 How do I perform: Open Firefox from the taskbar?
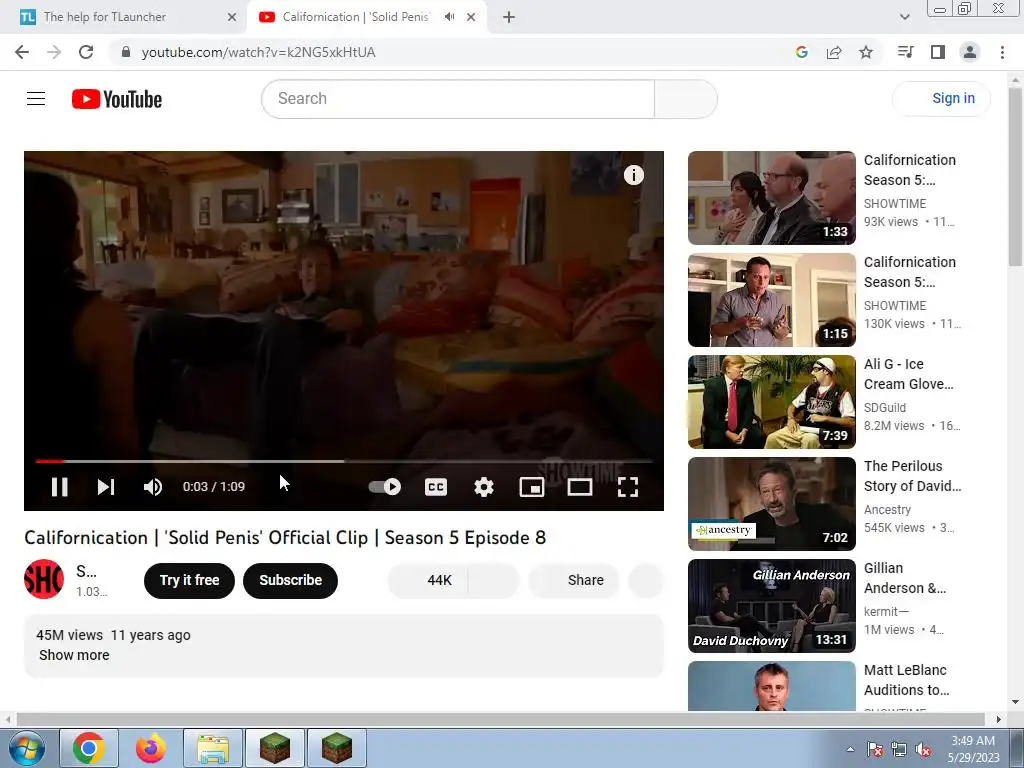click(151, 748)
